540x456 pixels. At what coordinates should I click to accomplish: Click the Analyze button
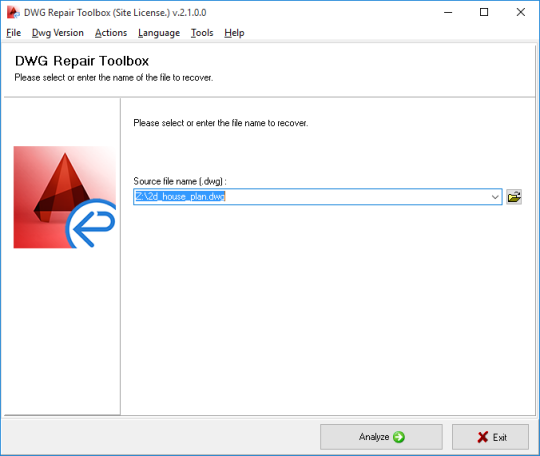click(x=381, y=437)
